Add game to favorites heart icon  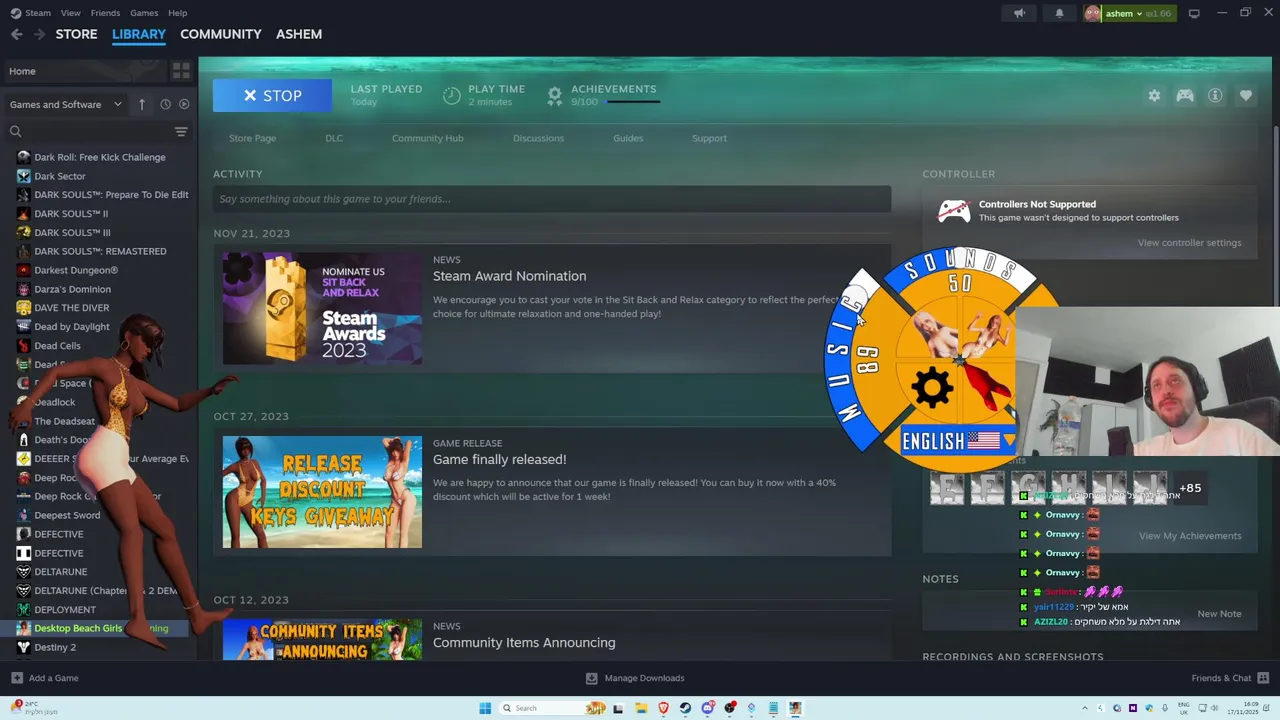pyautogui.click(x=1246, y=95)
